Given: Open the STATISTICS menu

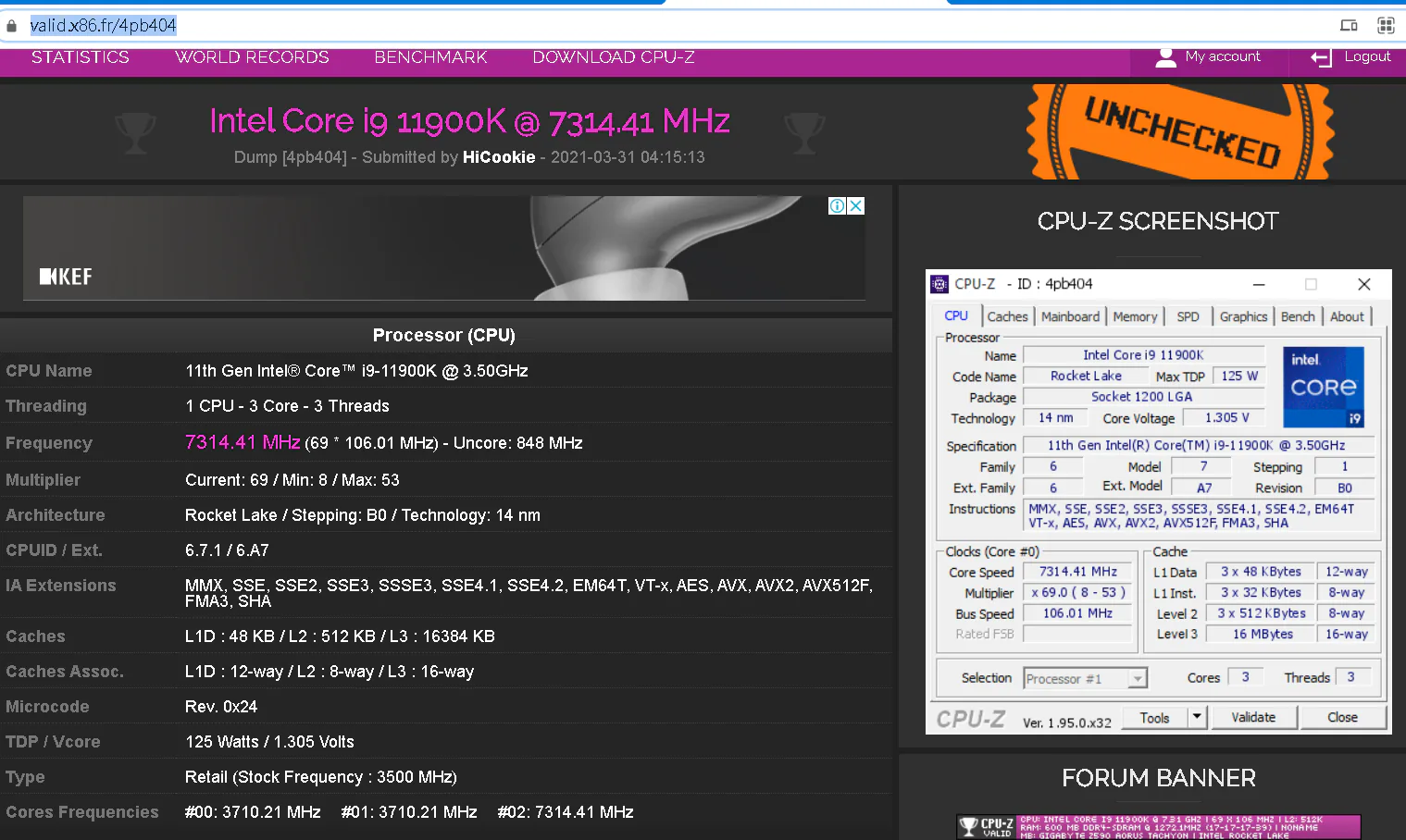Looking at the screenshot, I should click(x=81, y=57).
